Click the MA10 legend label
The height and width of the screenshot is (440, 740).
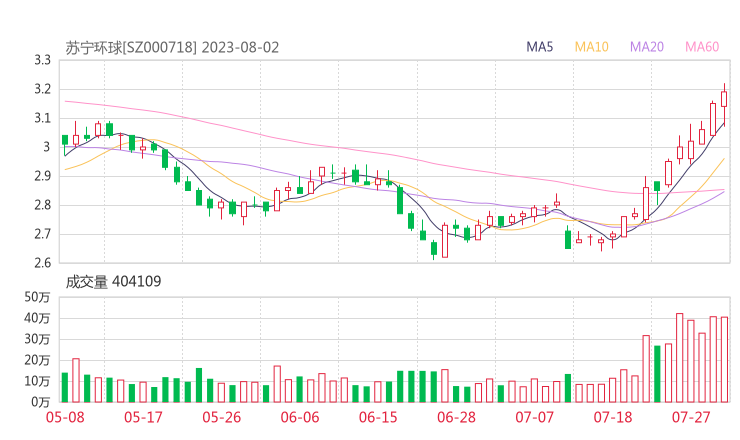coord(591,47)
